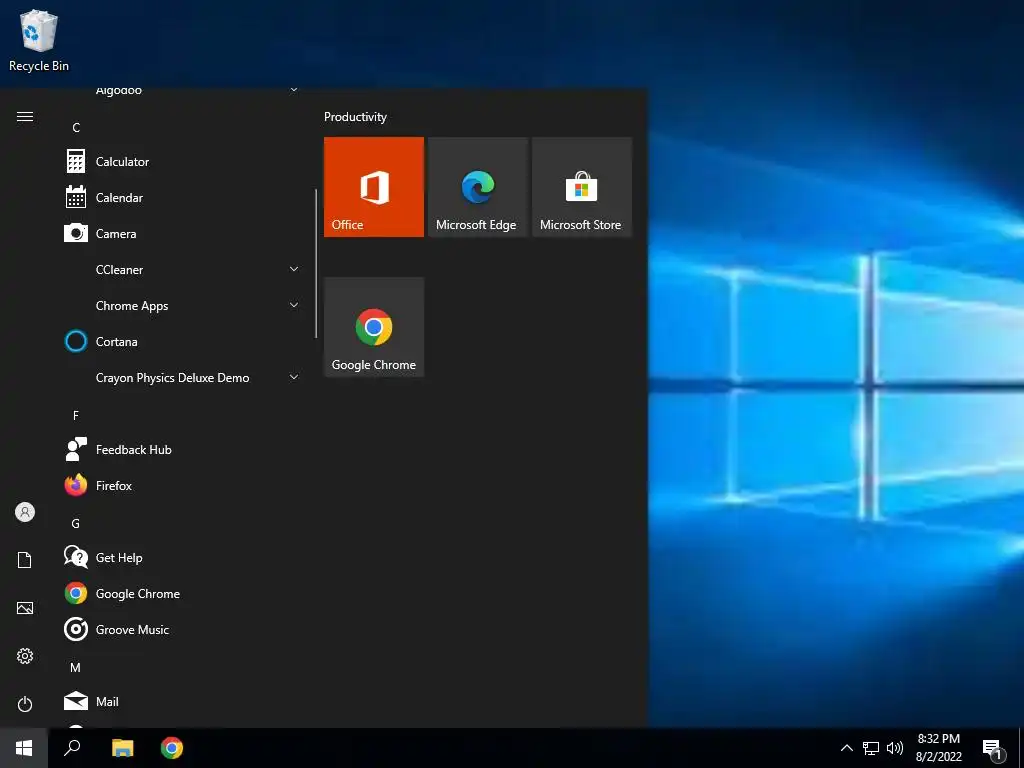Select the Recycle Bin desktop icon
Image resolution: width=1024 pixels, height=768 pixels.
click(x=39, y=40)
